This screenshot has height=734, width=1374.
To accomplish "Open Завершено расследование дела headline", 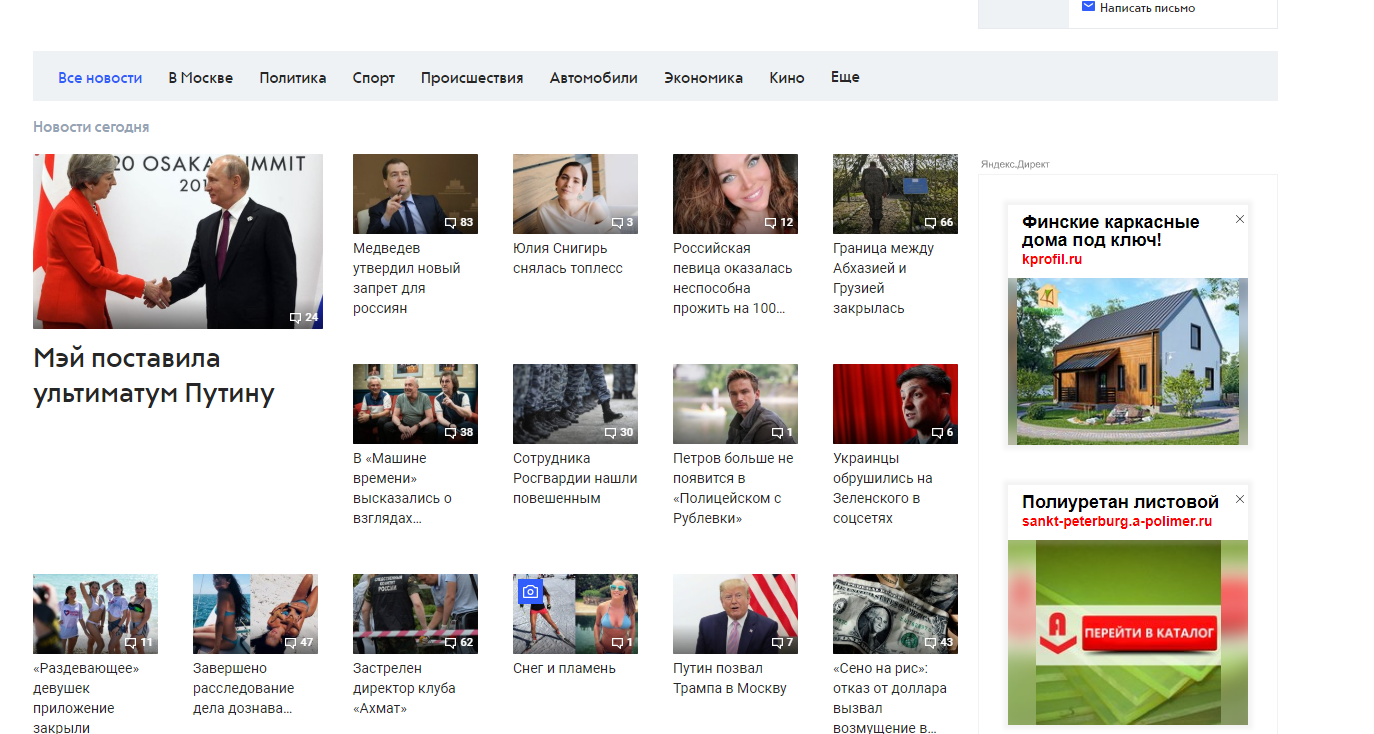I will tap(244, 688).
